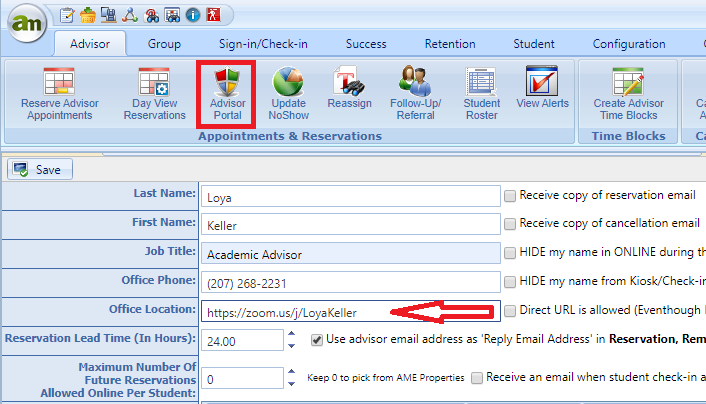Click Create Advisor Time Blocks

pyautogui.click(x=628, y=94)
